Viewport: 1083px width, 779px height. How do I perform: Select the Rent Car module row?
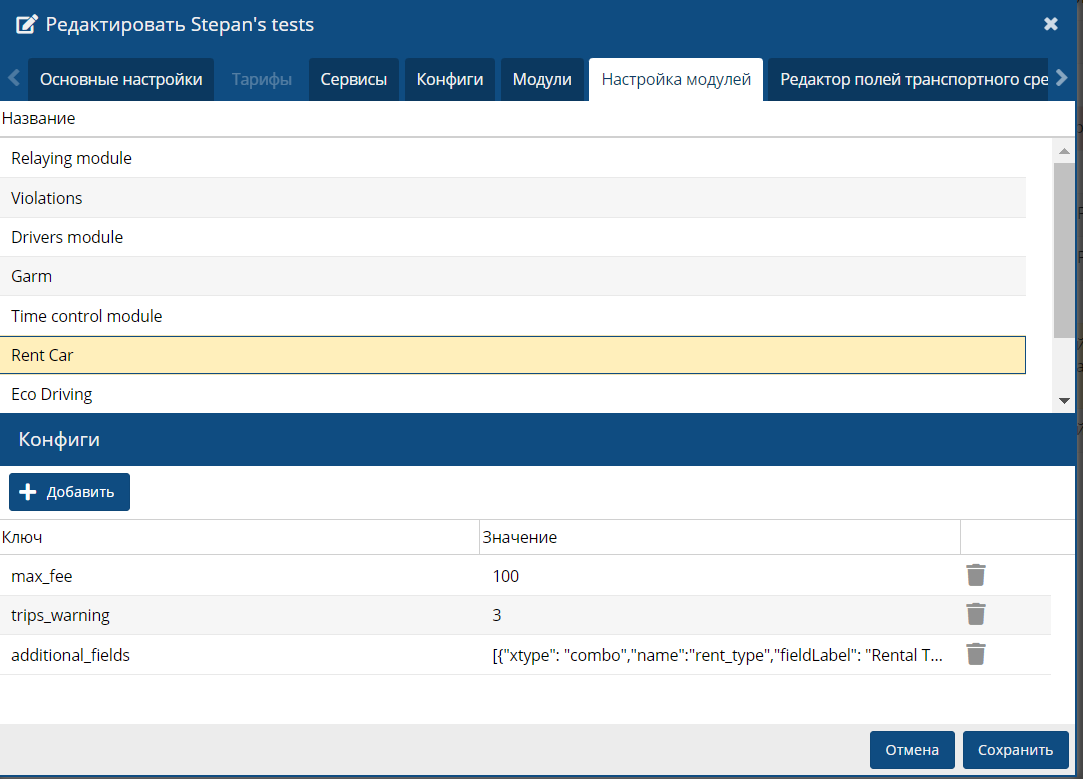tap(512, 355)
